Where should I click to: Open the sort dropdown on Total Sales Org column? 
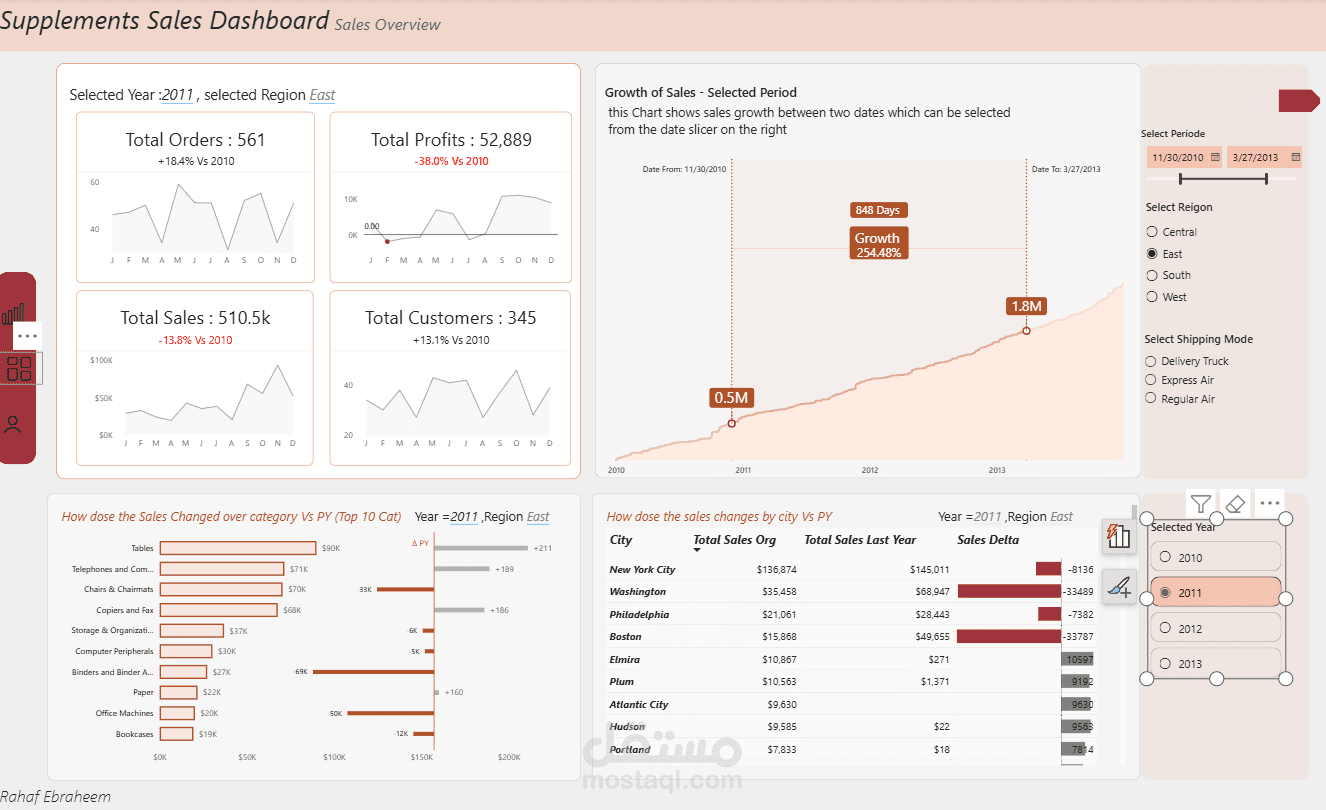(x=697, y=552)
